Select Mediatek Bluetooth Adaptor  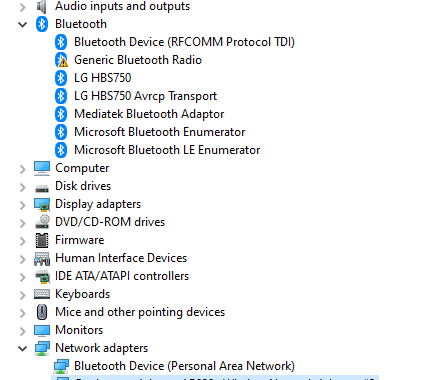[x=149, y=114]
